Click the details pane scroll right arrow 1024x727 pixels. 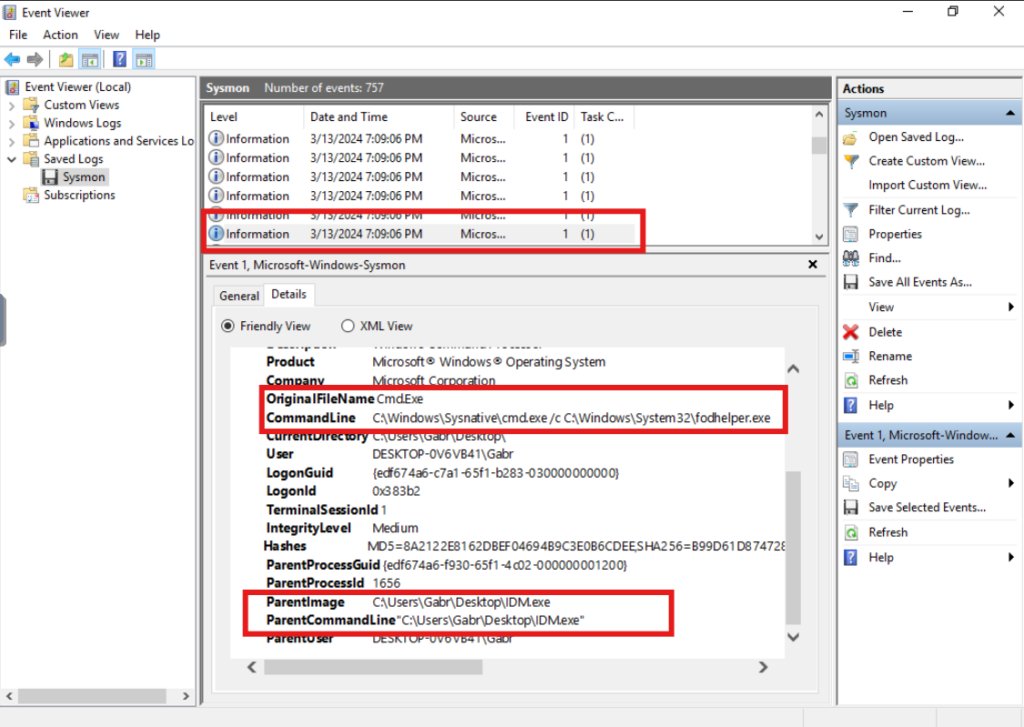[763, 667]
